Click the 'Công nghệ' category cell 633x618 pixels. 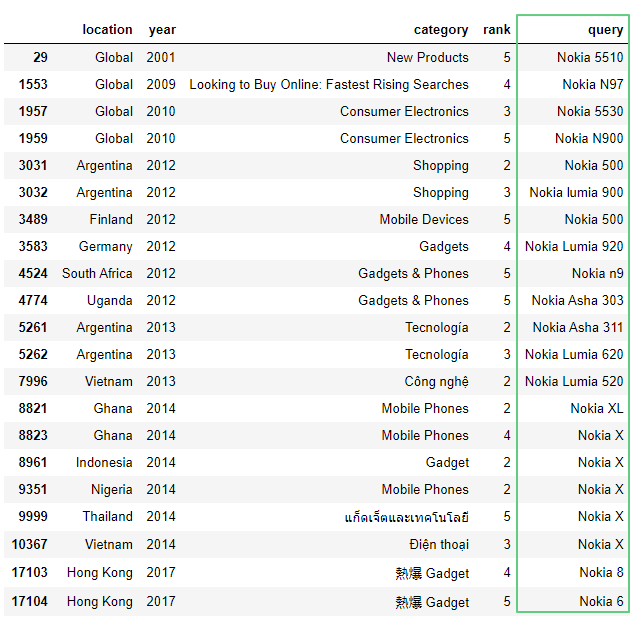point(436,382)
